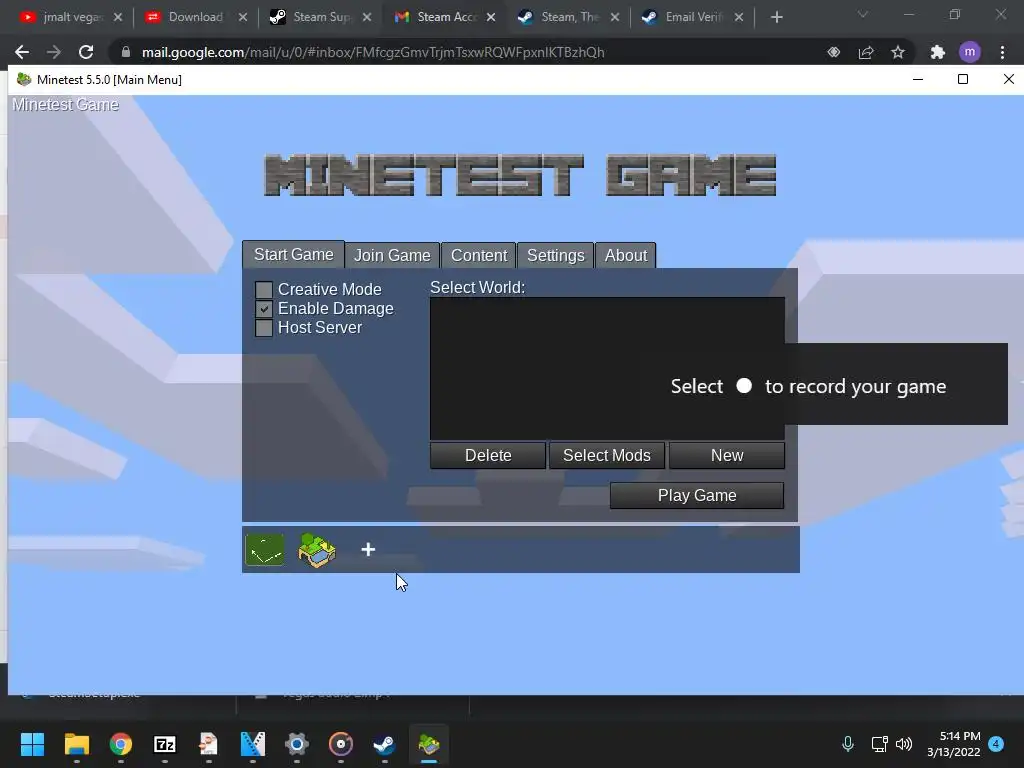Close the Email Verification tab
1024x768 pixels.
point(739,17)
